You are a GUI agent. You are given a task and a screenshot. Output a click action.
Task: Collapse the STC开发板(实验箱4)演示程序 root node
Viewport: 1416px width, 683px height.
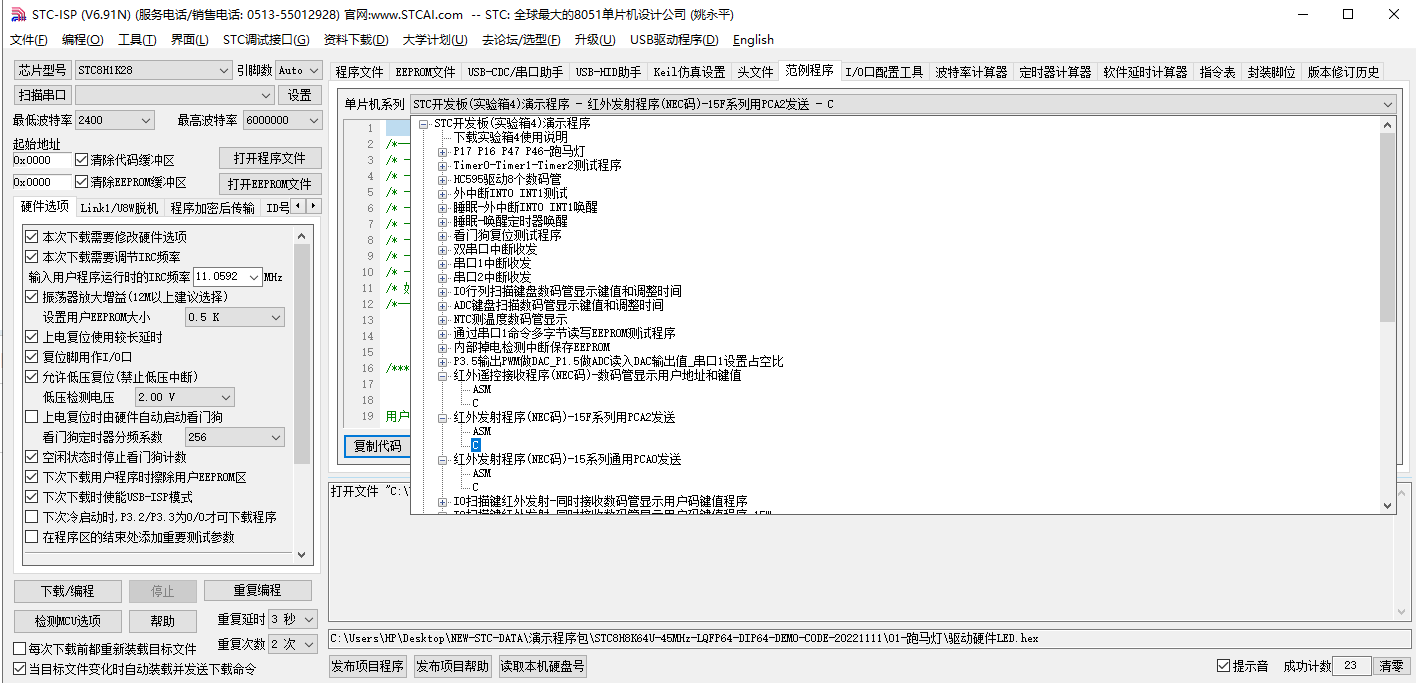(x=424, y=124)
